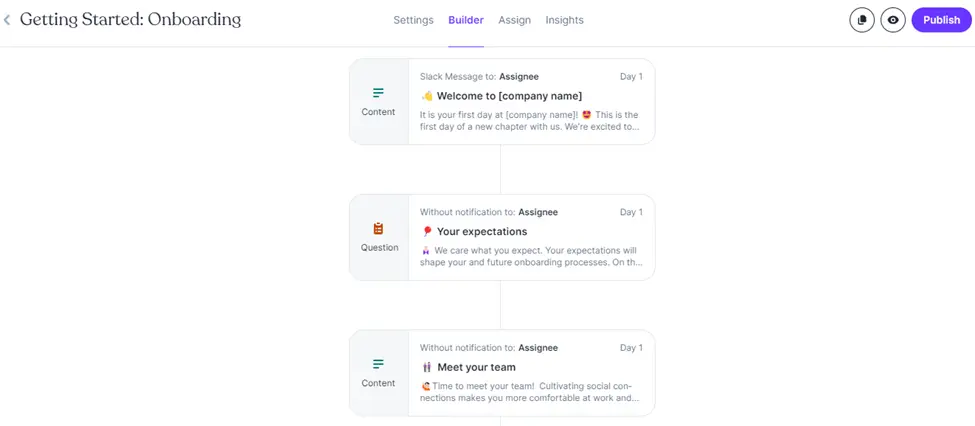This screenshot has height=426, width=975.
Task: Click the 'We care what you expect' description
Action: [531, 256]
